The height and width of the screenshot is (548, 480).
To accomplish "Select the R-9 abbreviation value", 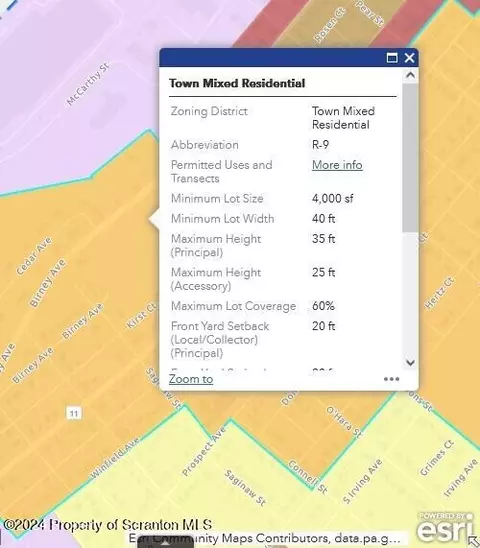I will coord(321,145).
